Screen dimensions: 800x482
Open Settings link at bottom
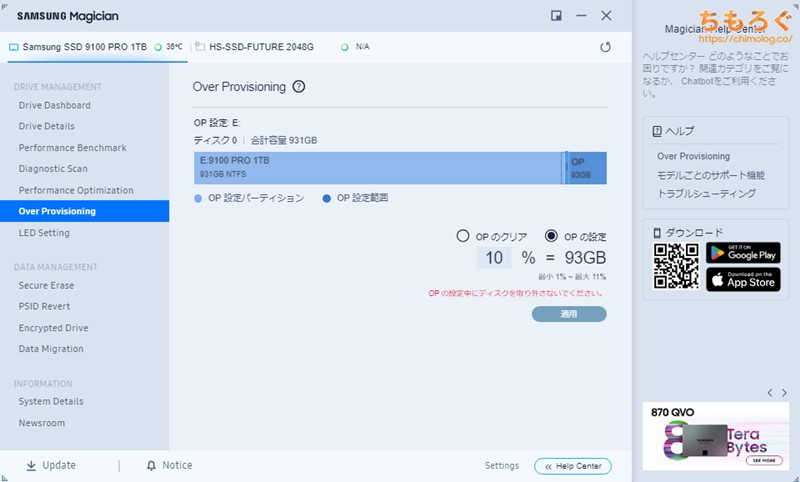[x=502, y=465]
